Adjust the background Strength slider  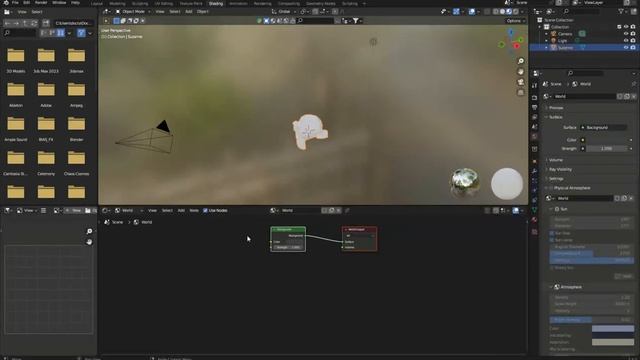(x=607, y=149)
